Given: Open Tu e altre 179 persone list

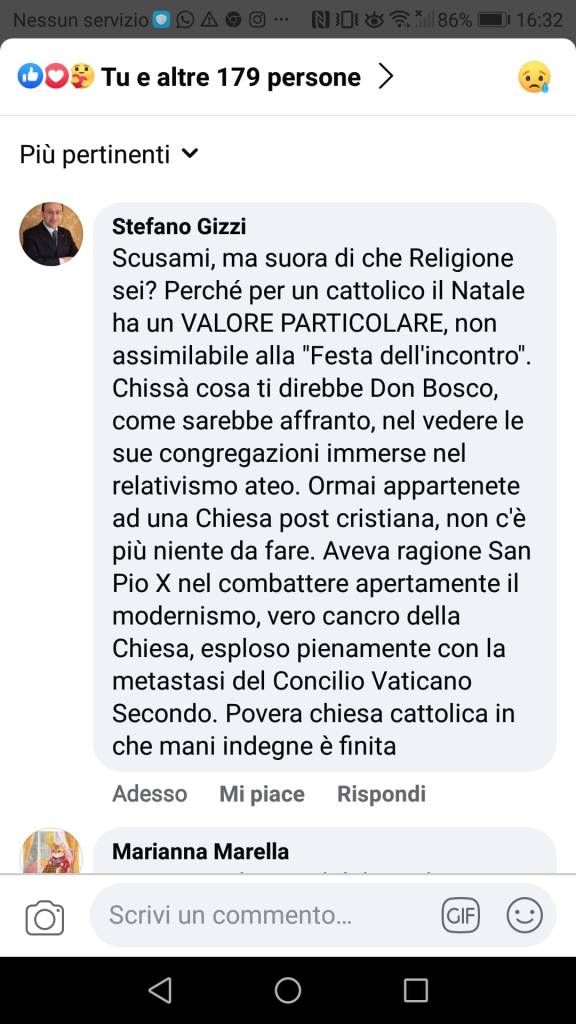Looking at the screenshot, I should (x=231, y=77).
